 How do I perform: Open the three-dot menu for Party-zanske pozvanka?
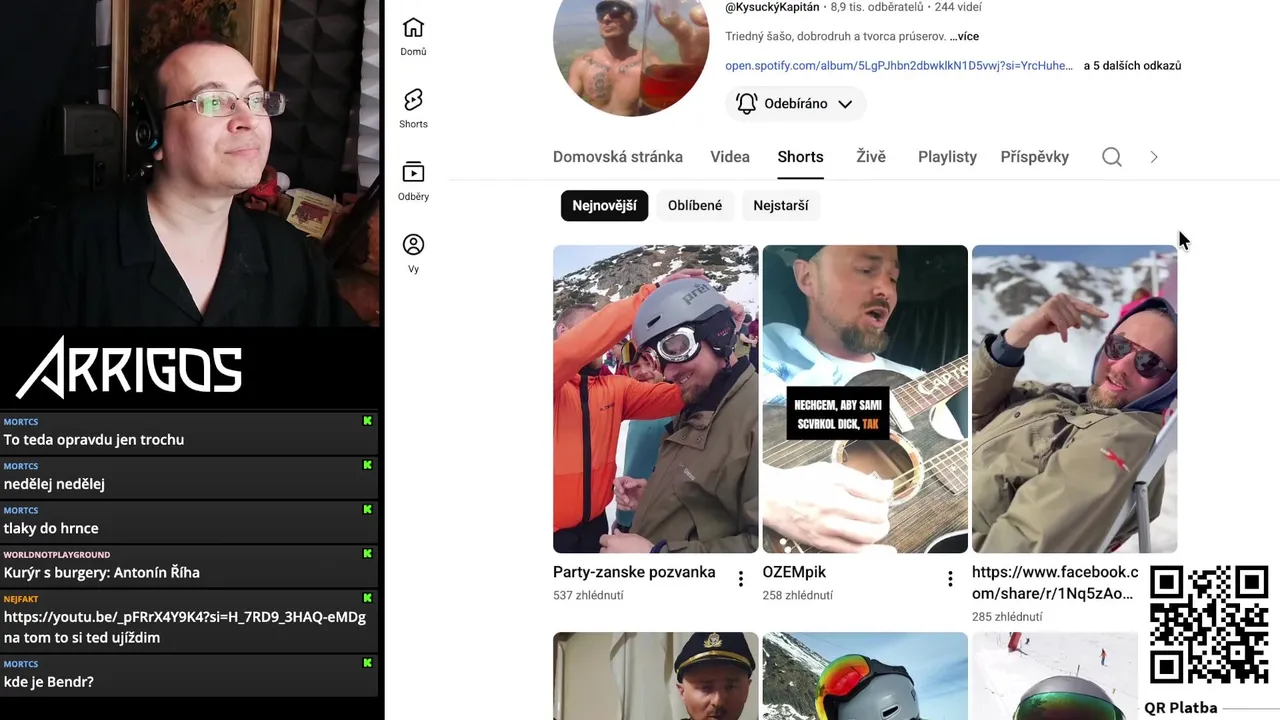(741, 579)
